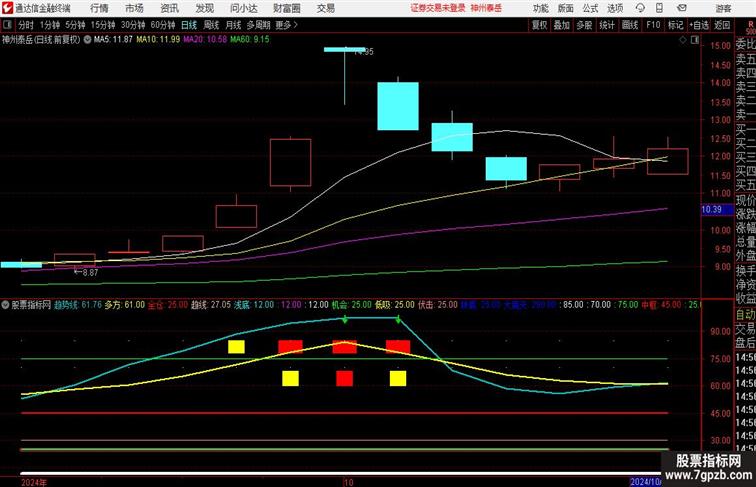Open the 行情 menu
Screen dimensions: 756x487
99,8
